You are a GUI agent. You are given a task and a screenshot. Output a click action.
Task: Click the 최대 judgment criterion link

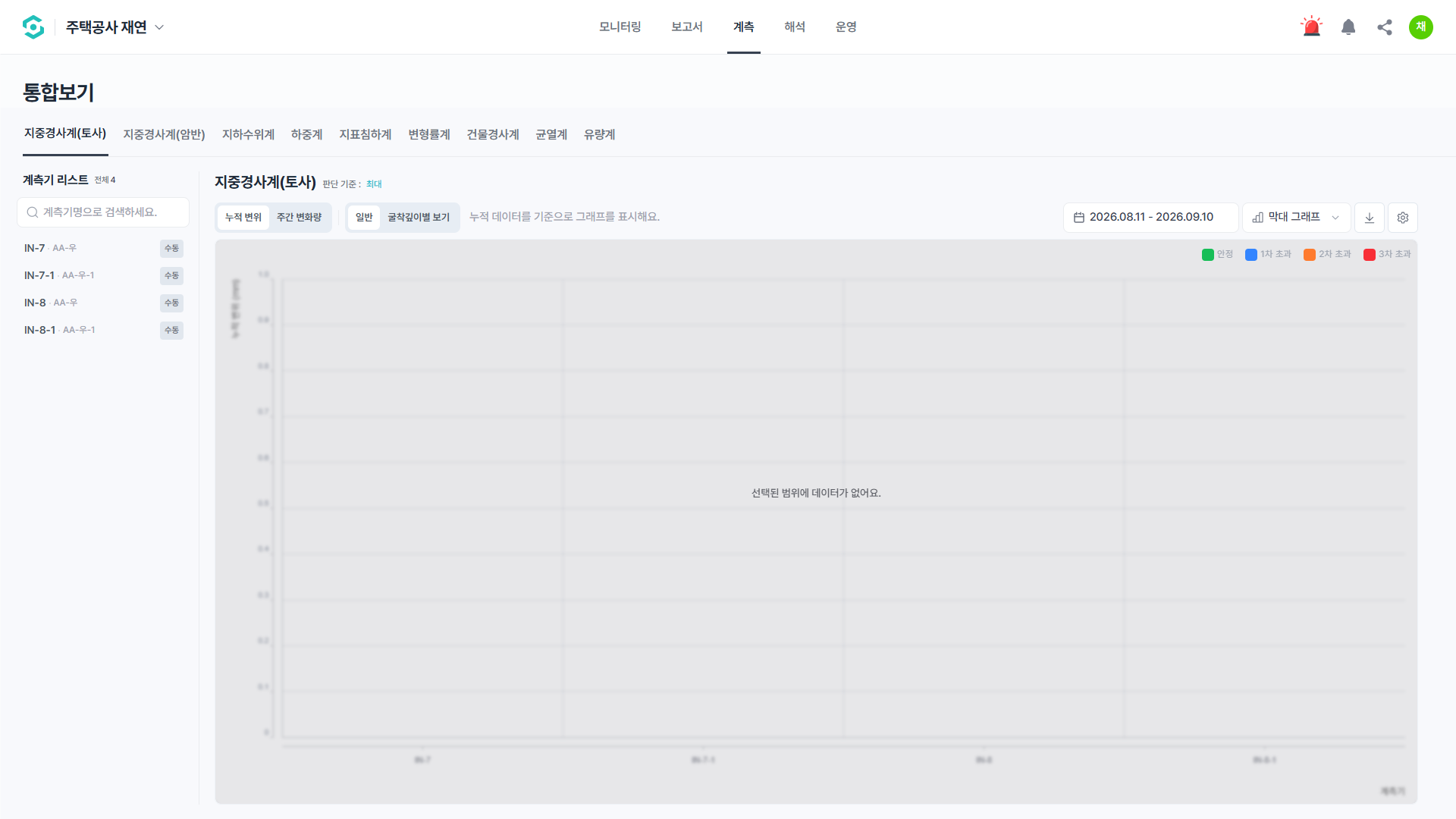click(374, 184)
